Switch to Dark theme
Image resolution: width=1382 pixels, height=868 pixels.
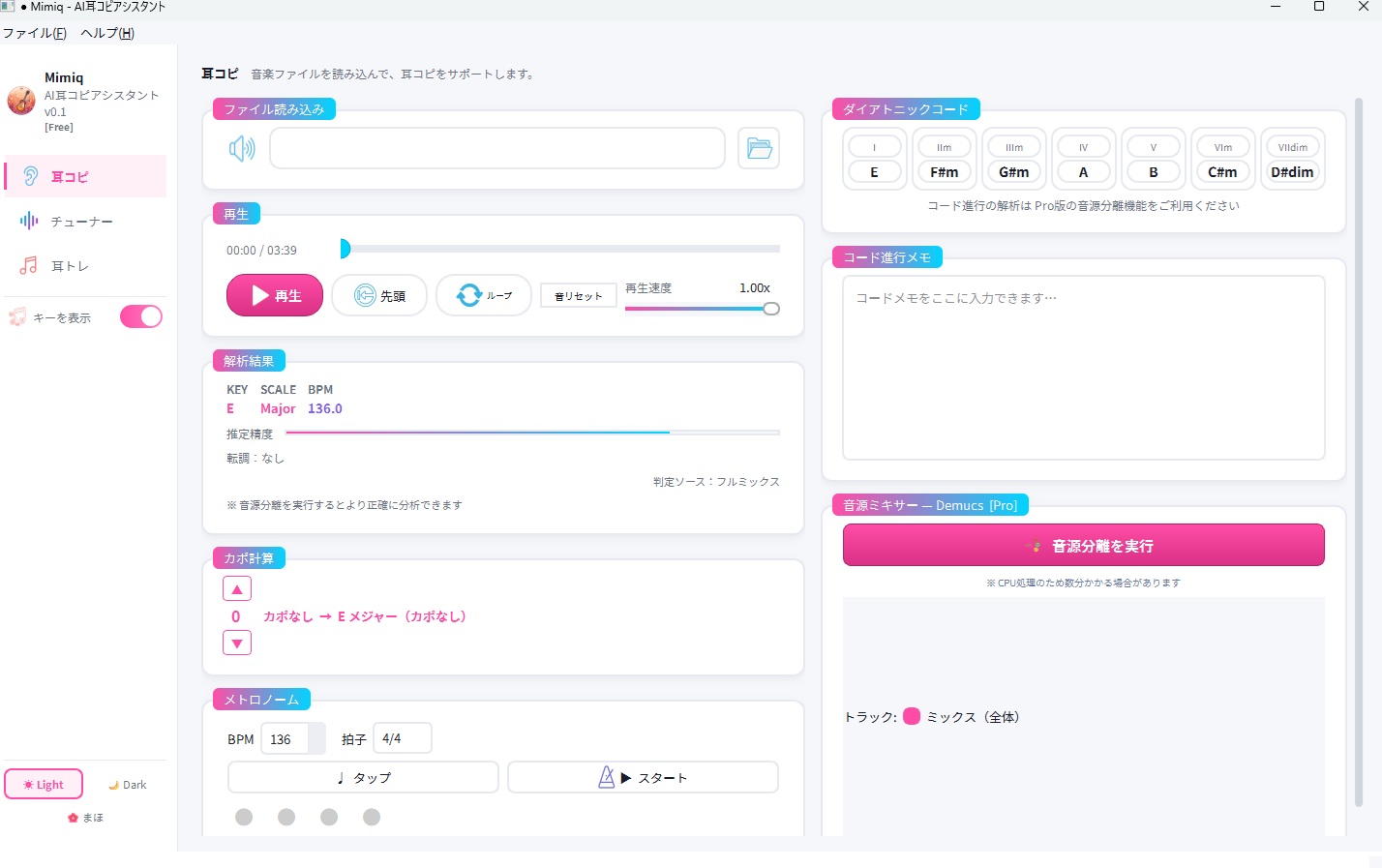(128, 785)
